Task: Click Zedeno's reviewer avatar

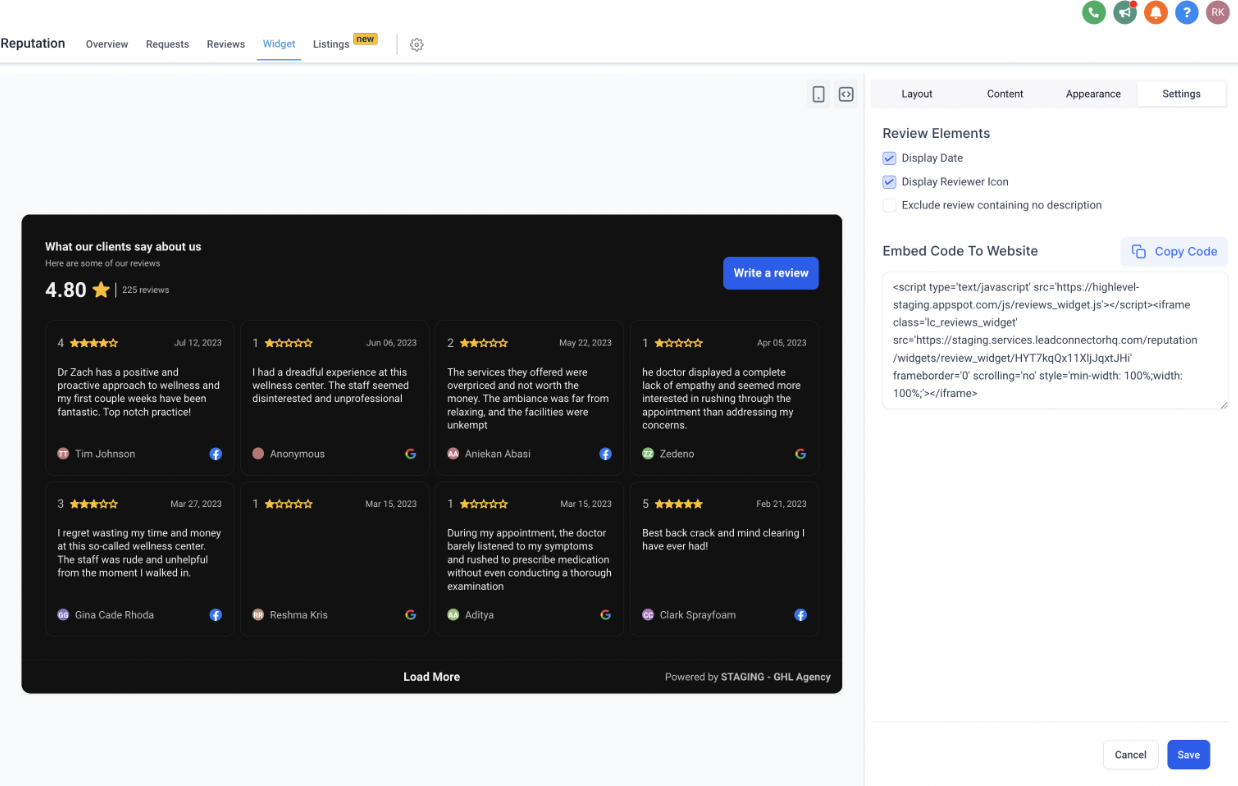Action: [648, 454]
